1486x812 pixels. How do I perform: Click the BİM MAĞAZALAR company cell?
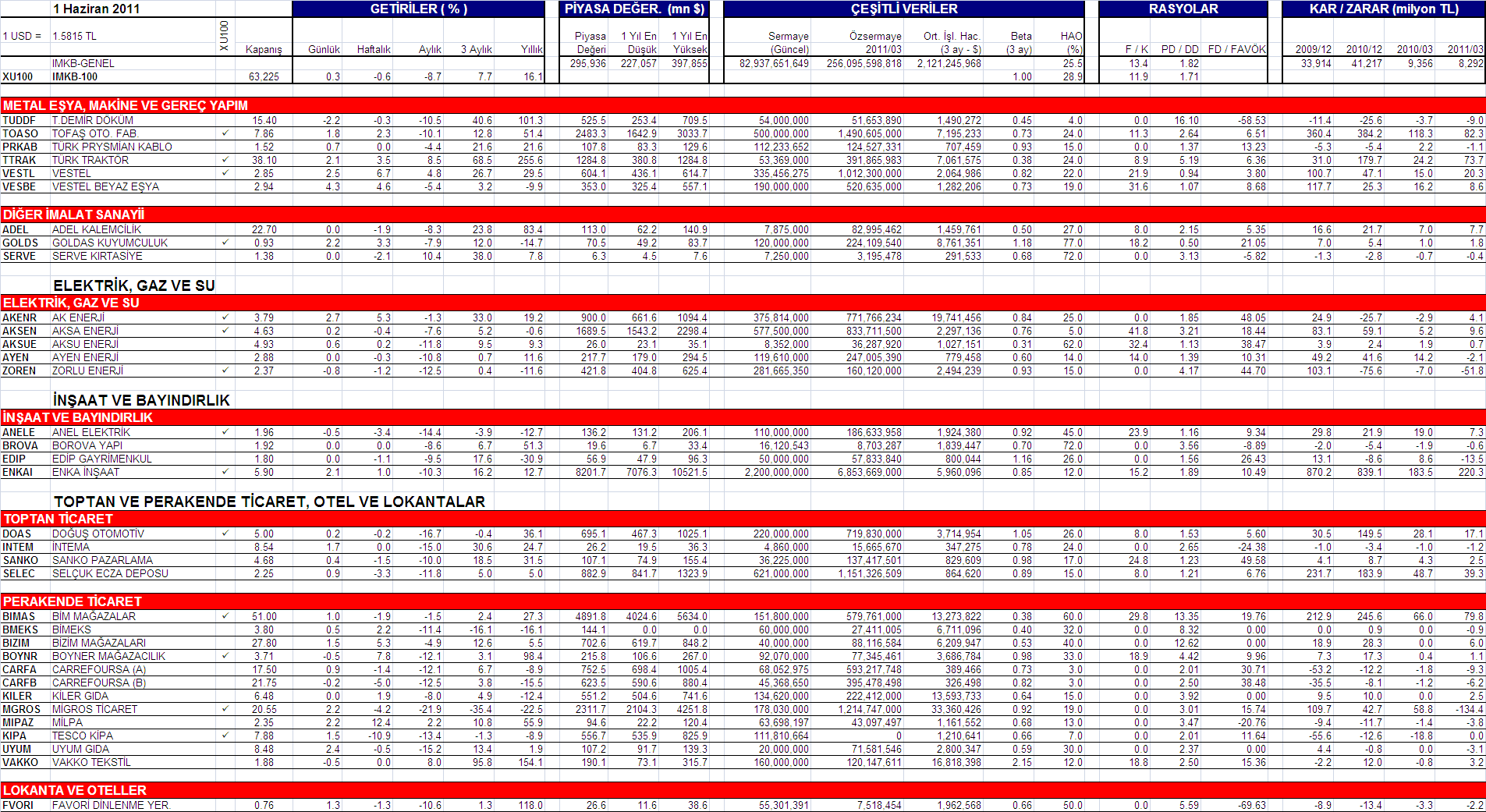click(94, 616)
